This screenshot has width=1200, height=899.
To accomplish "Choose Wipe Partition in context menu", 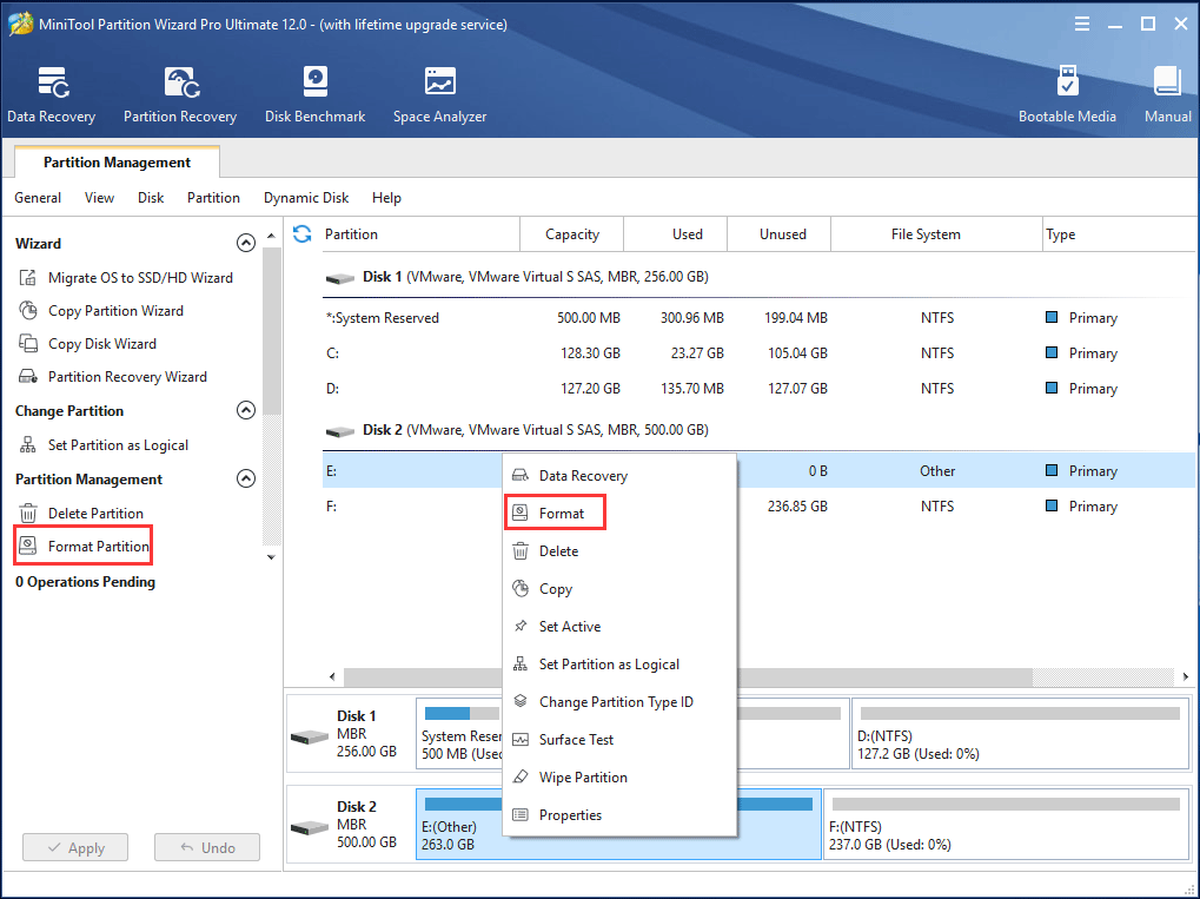I will click(620, 777).
